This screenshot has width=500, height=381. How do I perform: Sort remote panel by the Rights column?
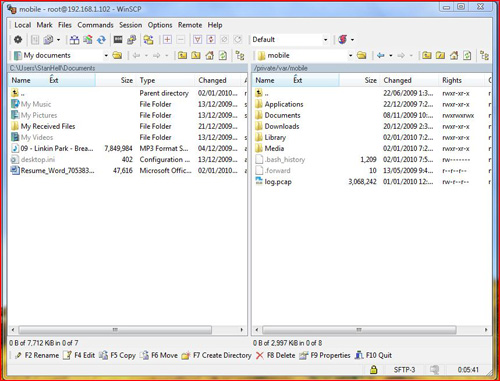click(x=462, y=80)
